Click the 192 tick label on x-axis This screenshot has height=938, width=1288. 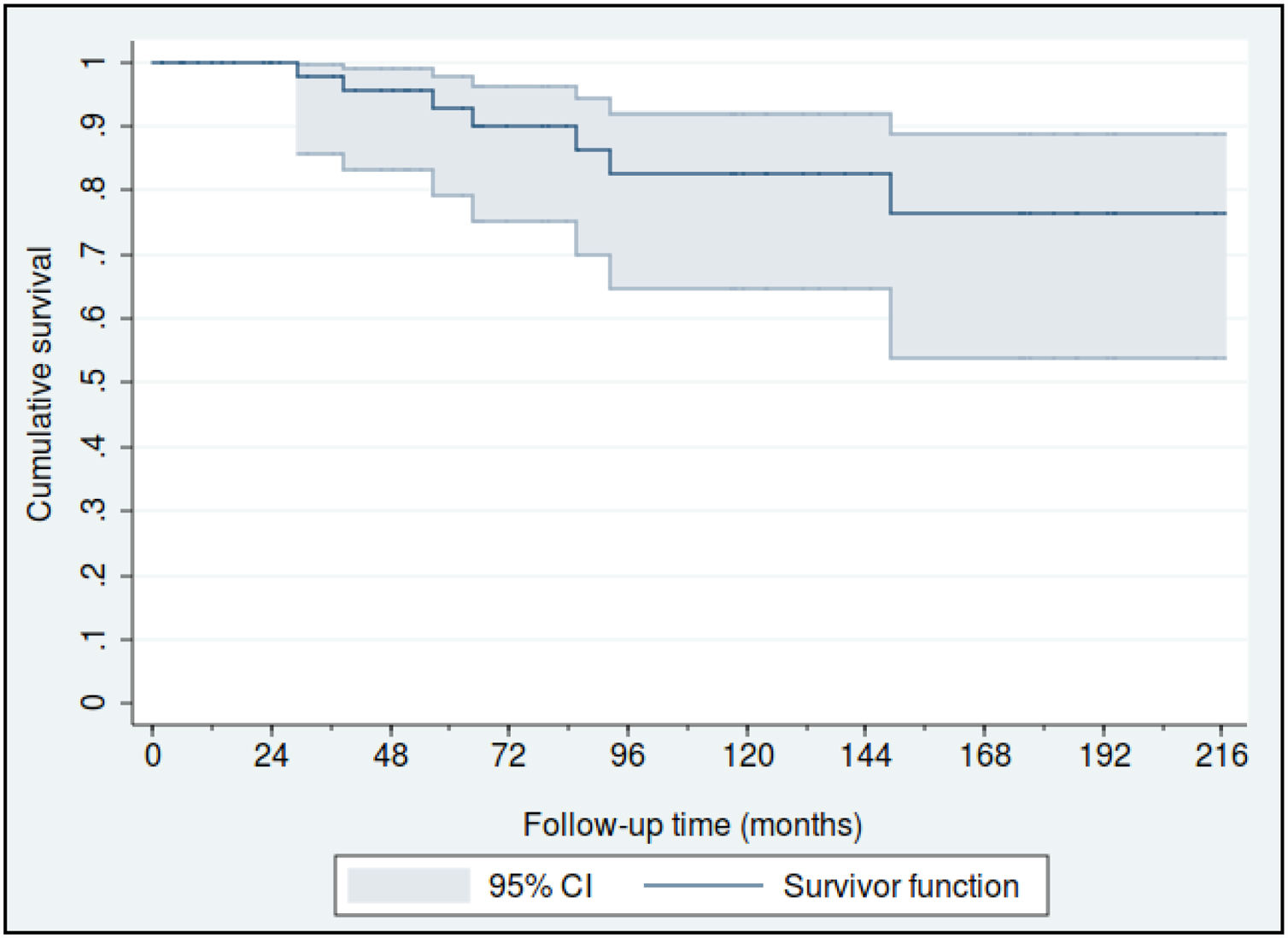1104,755
